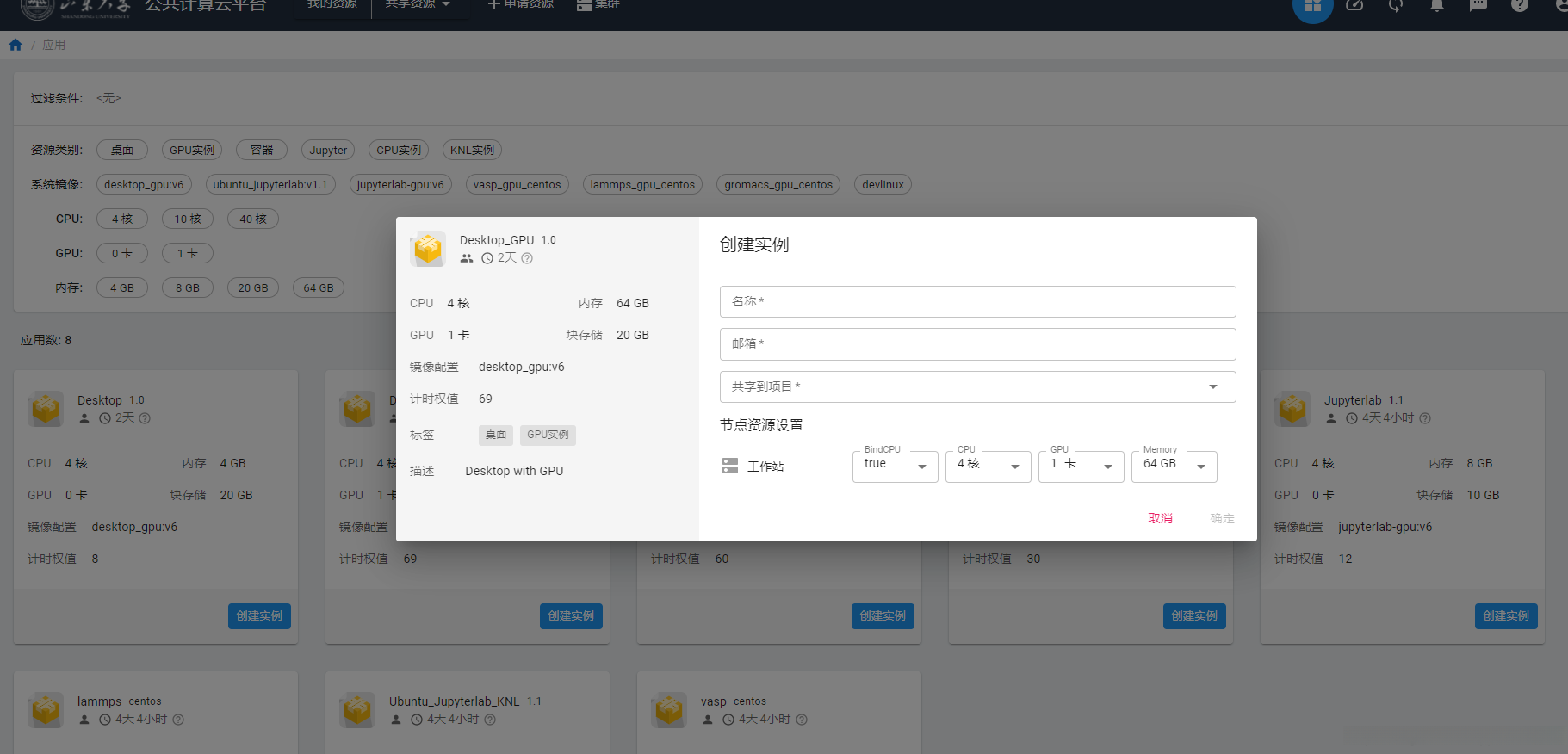Image resolution: width=1568 pixels, height=754 pixels.
Task: Click the home icon in the breadcrumb
Action: pos(15,45)
